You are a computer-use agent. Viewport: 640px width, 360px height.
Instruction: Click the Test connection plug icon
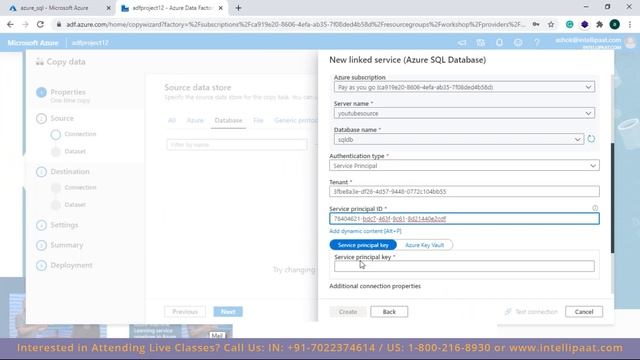508,311
